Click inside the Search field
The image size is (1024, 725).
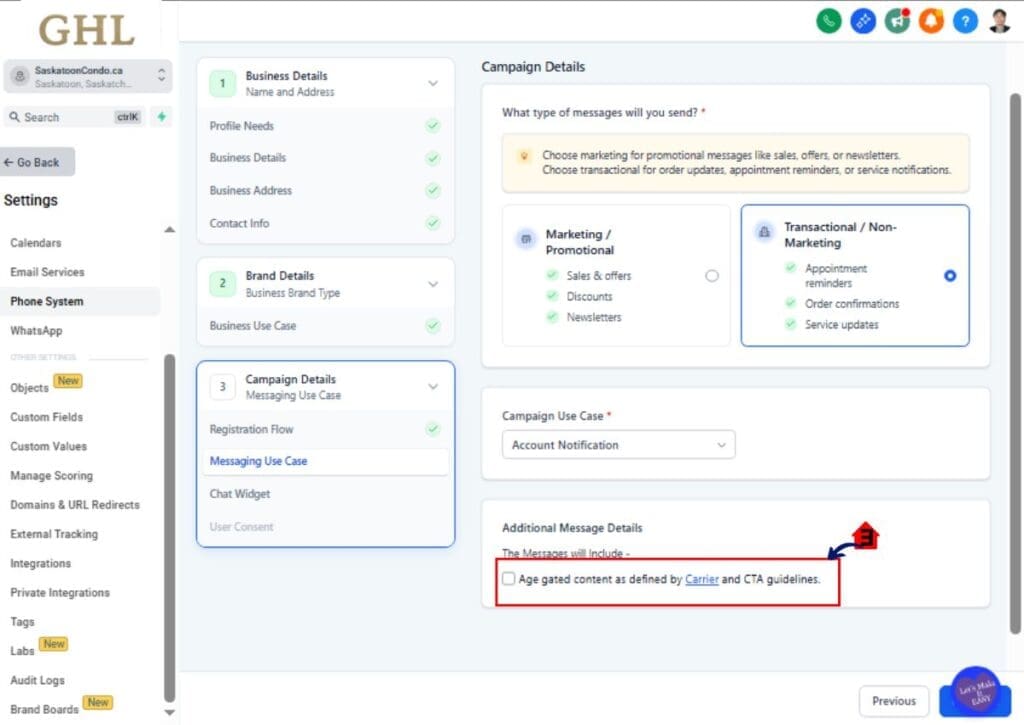click(70, 117)
